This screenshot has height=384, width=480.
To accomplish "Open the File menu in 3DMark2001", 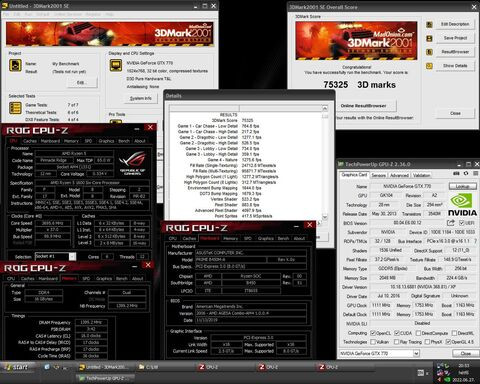I will (7, 14).
